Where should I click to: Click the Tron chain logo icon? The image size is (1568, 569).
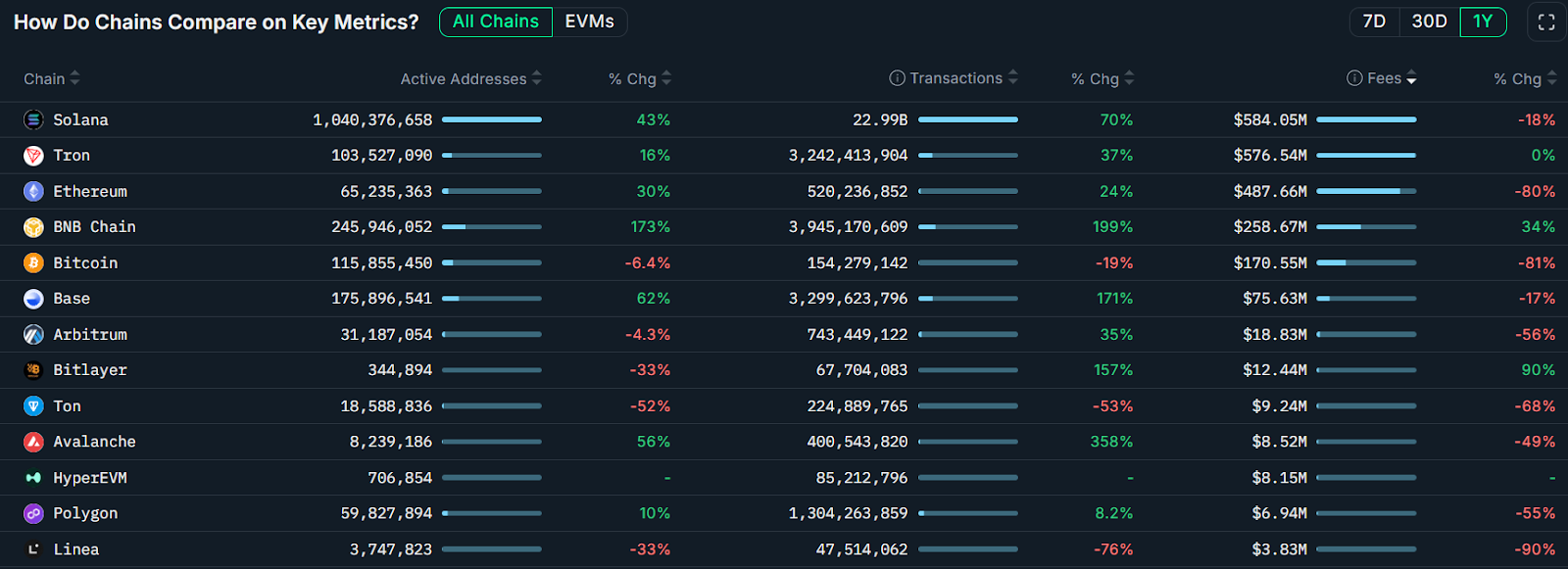[33, 156]
